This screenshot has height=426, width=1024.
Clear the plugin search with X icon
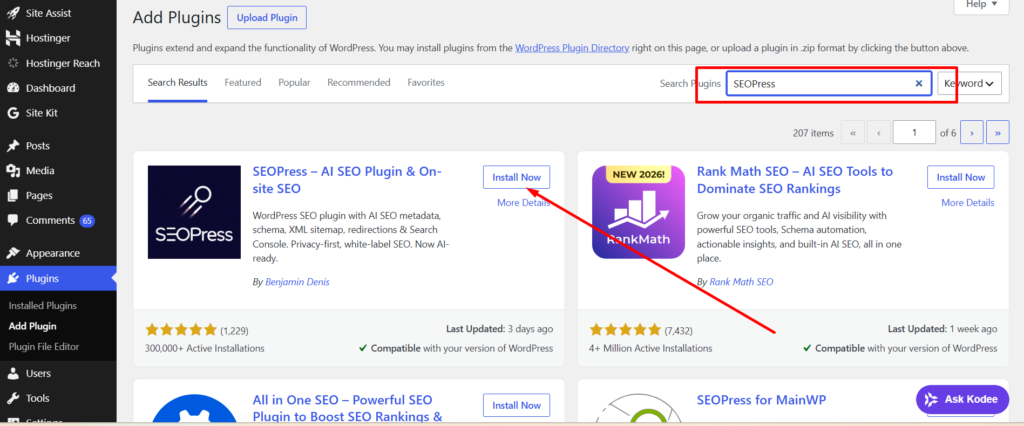pos(919,84)
